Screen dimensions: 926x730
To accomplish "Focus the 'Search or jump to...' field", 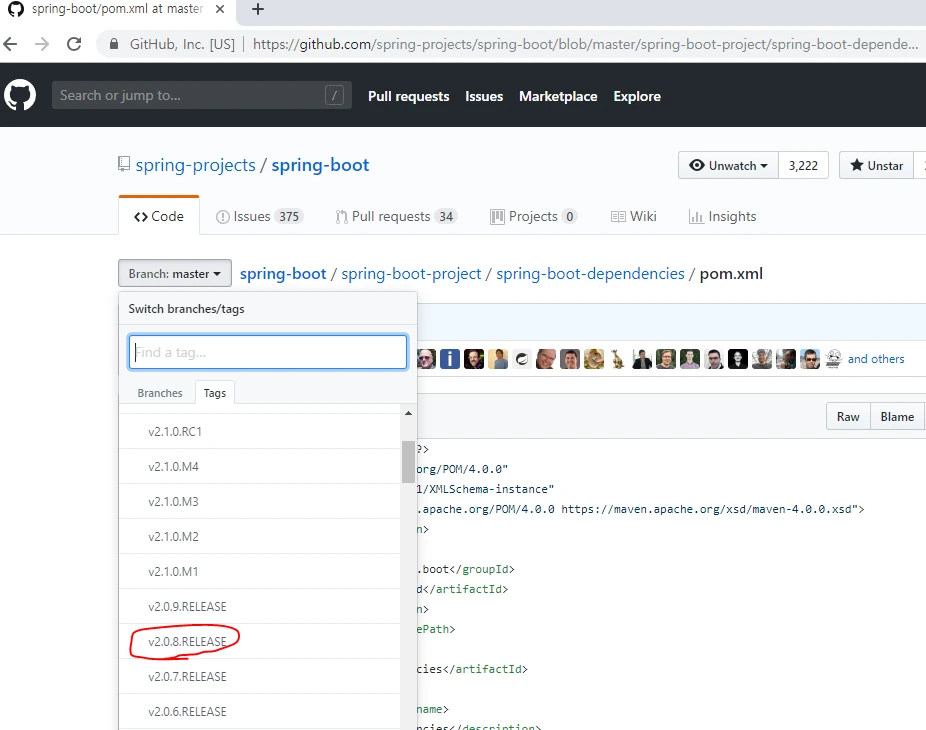I will (x=202, y=95).
